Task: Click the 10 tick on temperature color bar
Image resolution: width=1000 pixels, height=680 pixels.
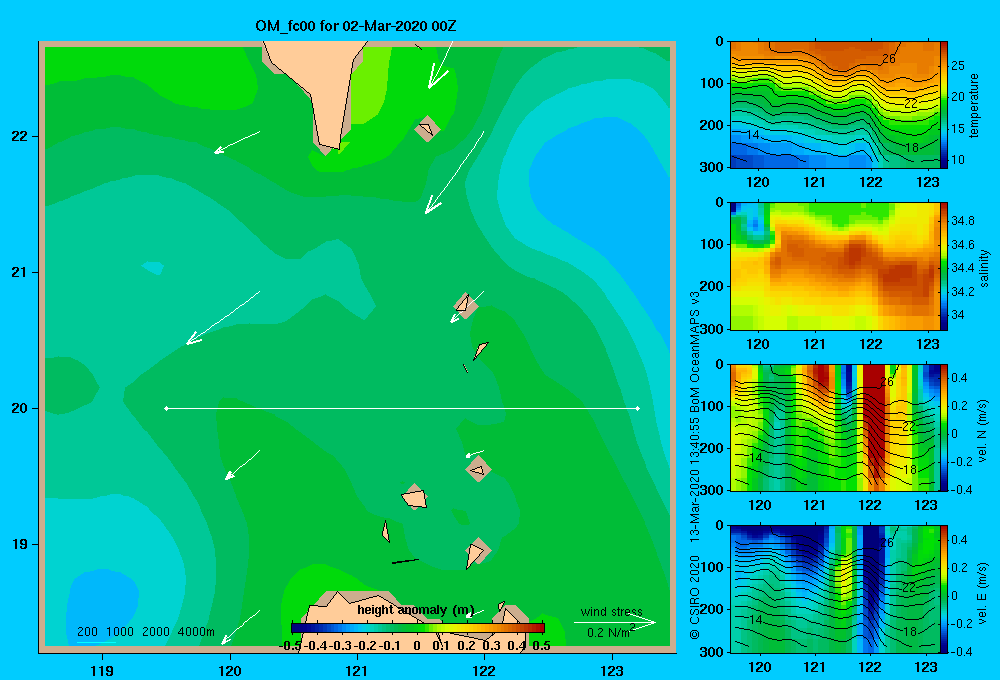Action: pyautogui.click(x=957, y=160)
